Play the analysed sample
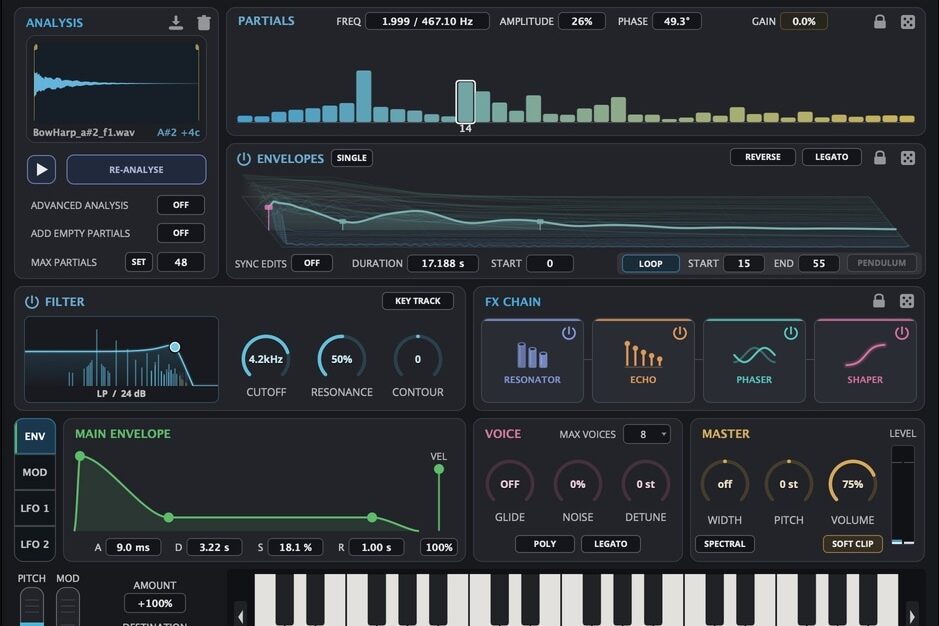Viewport: 939px width, 626px height. 41,170
